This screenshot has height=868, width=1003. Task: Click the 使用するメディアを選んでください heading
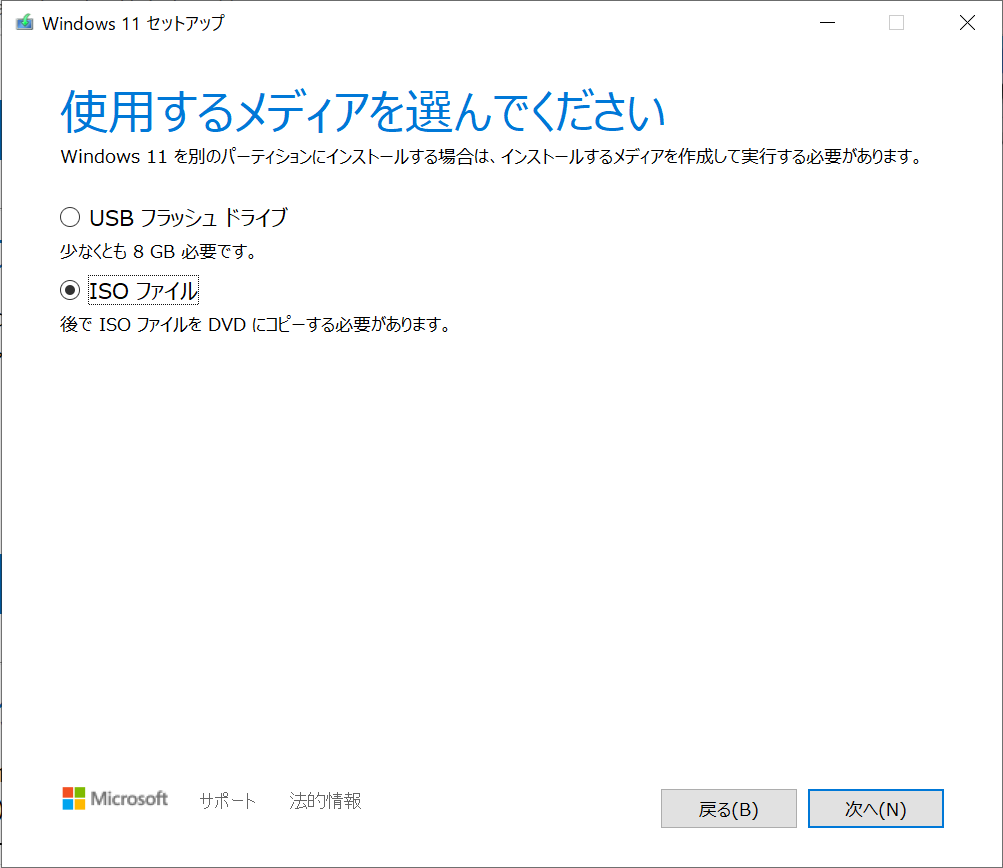pyautogui.click(x=363, y=112)
